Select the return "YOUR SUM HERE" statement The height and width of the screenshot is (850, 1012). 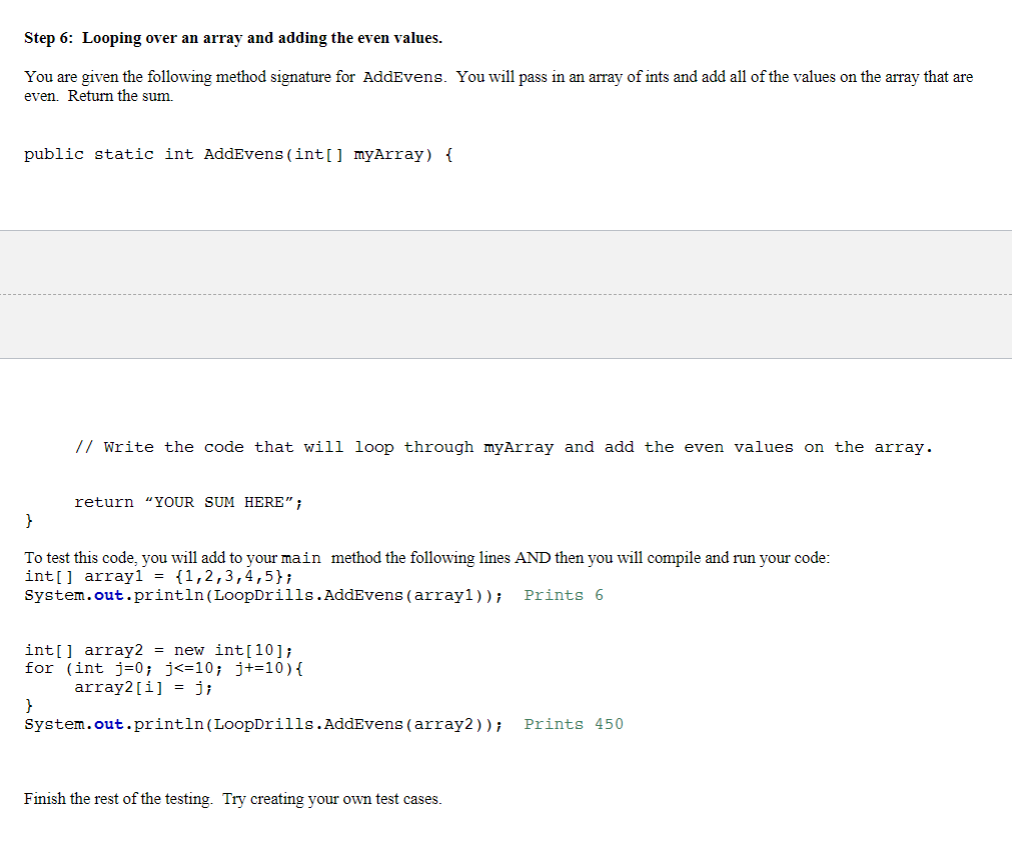(x=188, y=501)
